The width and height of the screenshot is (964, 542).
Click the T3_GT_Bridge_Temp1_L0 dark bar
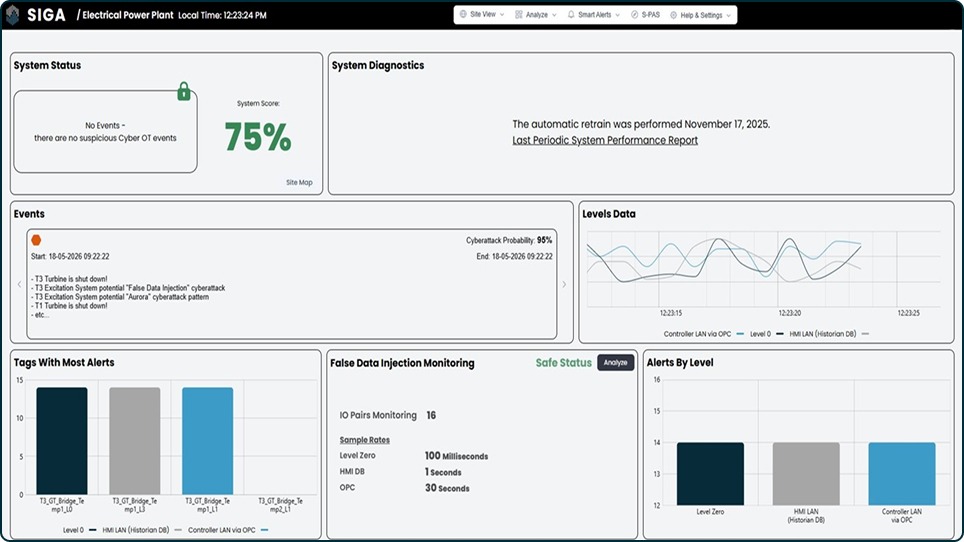click(x=61, y=441)
